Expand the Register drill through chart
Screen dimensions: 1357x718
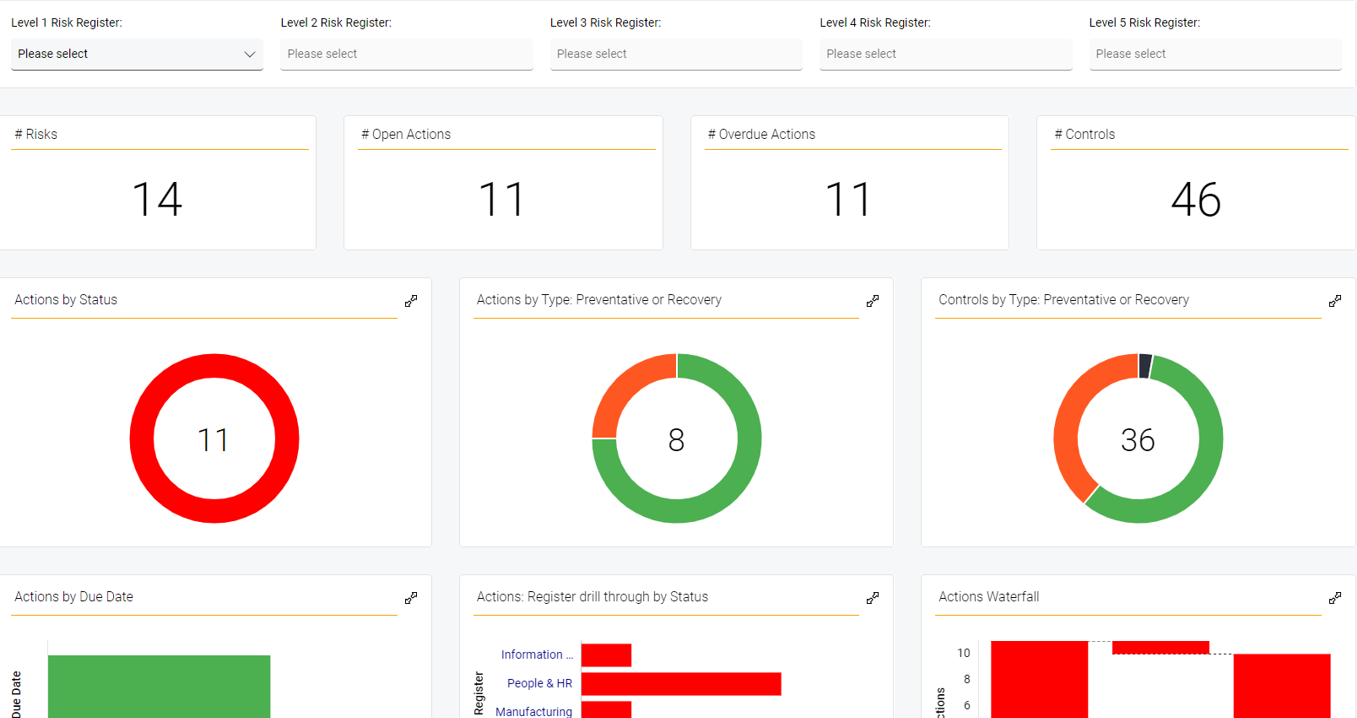point(873,597)
